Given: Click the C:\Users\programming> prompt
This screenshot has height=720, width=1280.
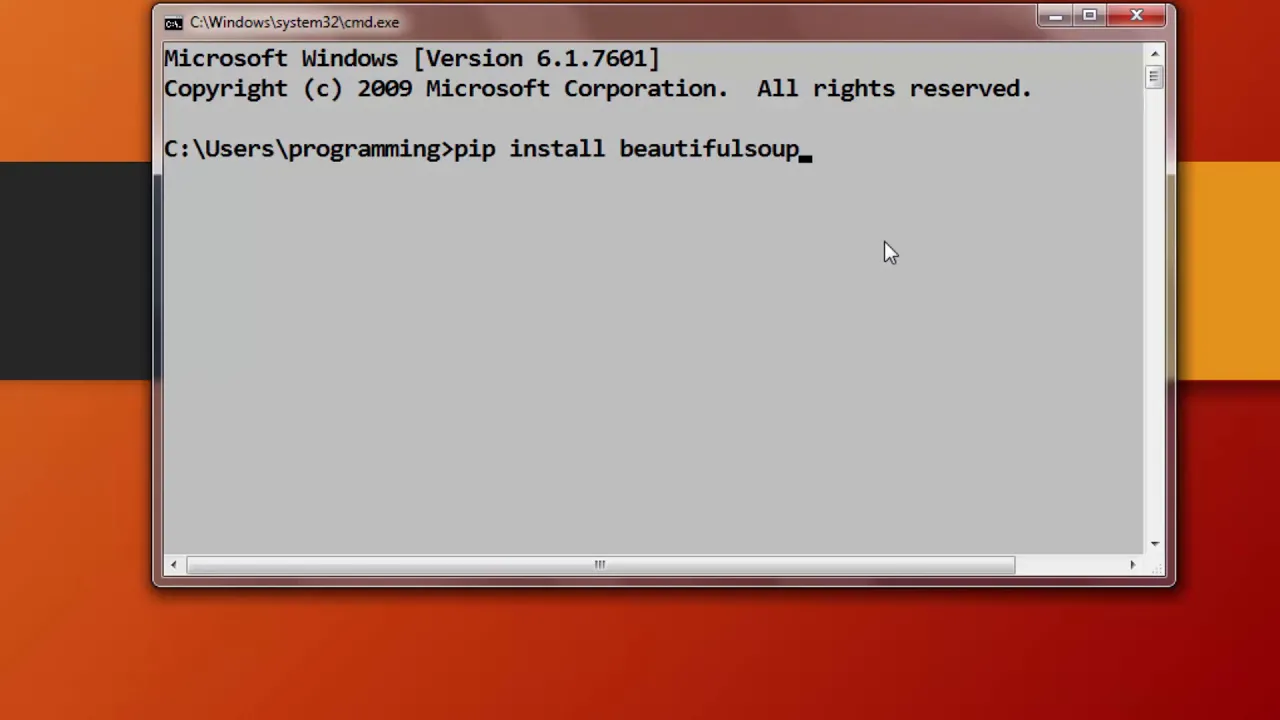Looking at the screenshot, I should coord(308,149).
